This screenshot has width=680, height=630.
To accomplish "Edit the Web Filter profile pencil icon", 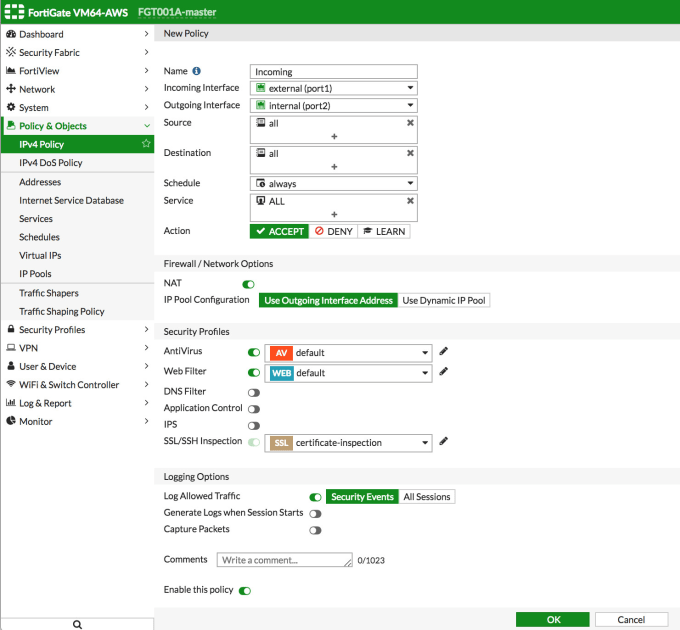I will click(x=443, y=372).
